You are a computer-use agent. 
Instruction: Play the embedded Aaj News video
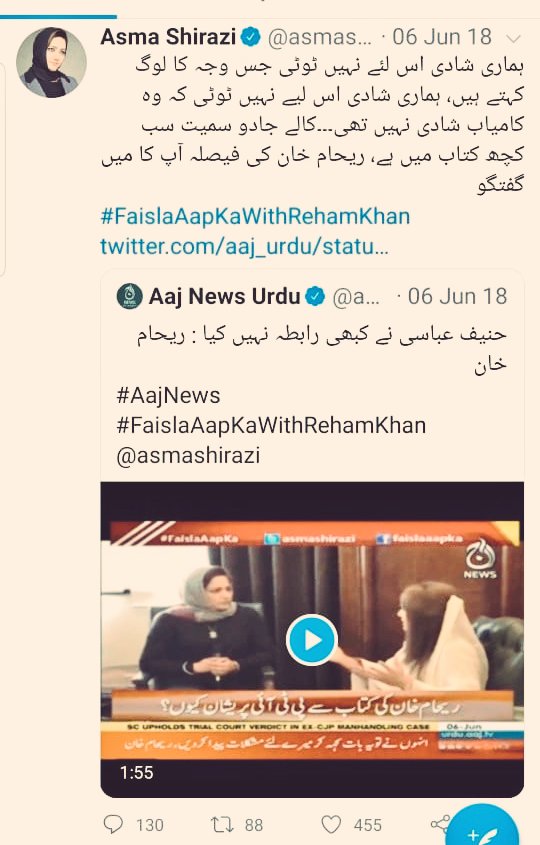coord(311,640)
